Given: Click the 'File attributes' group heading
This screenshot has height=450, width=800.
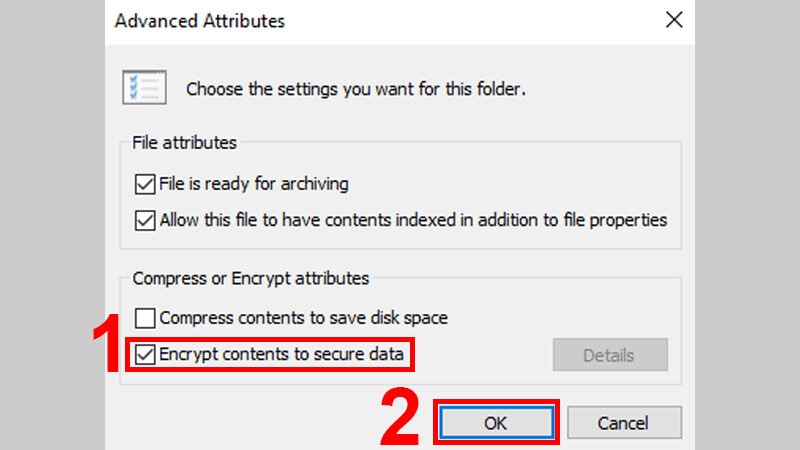Looking at the screenshot, I should pyautogui.click(x=184, y=143).
